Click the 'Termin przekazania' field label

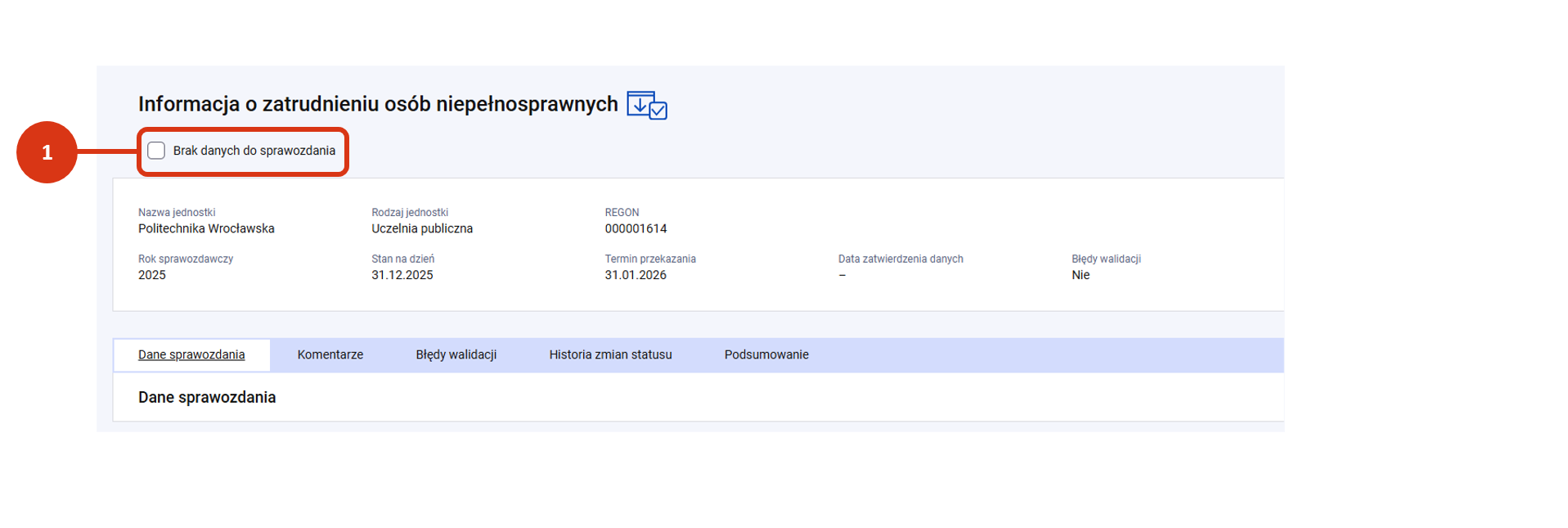[650, 259]
